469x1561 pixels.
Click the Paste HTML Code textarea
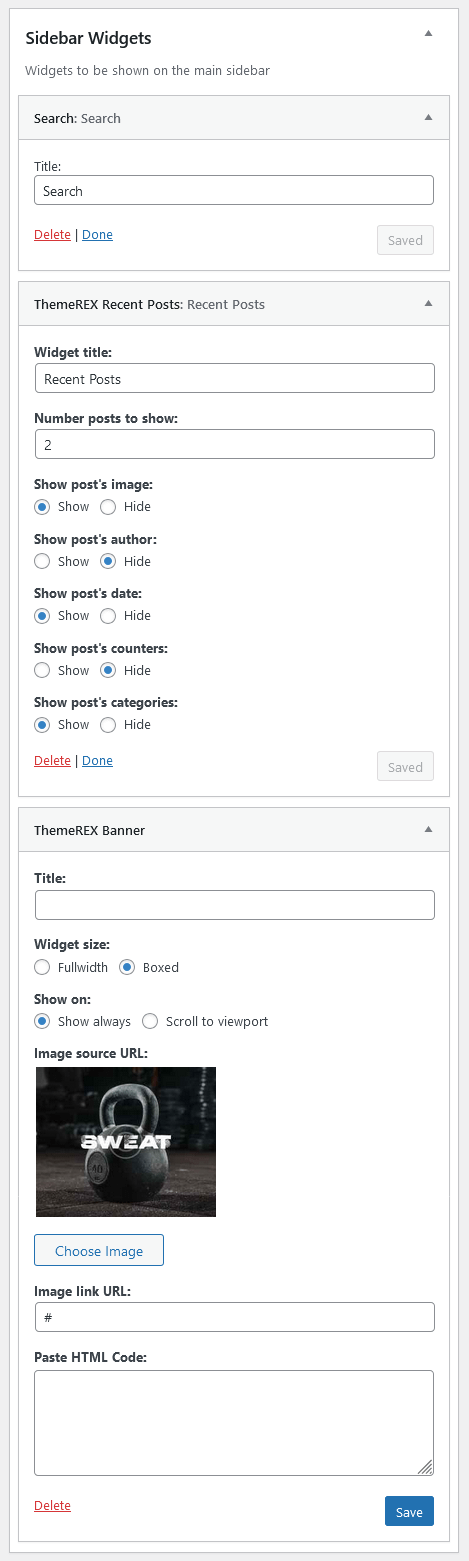234,1423
